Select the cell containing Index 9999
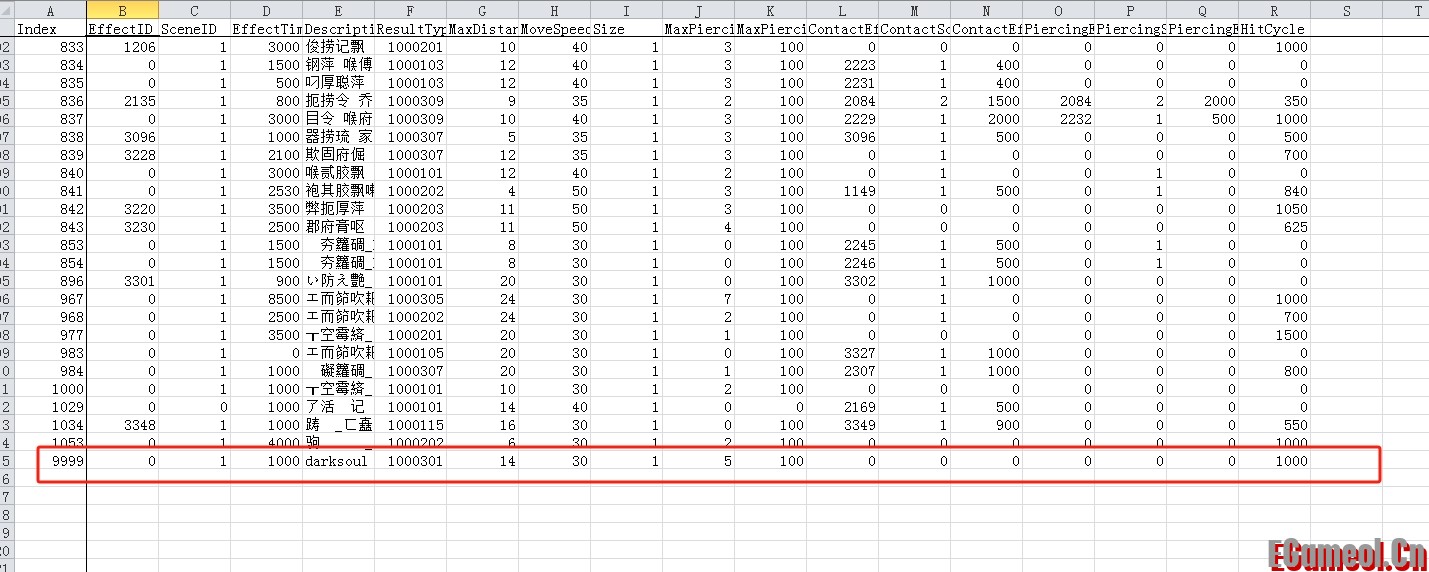This screenshot has height=572, width=1429. click(50, 461)
